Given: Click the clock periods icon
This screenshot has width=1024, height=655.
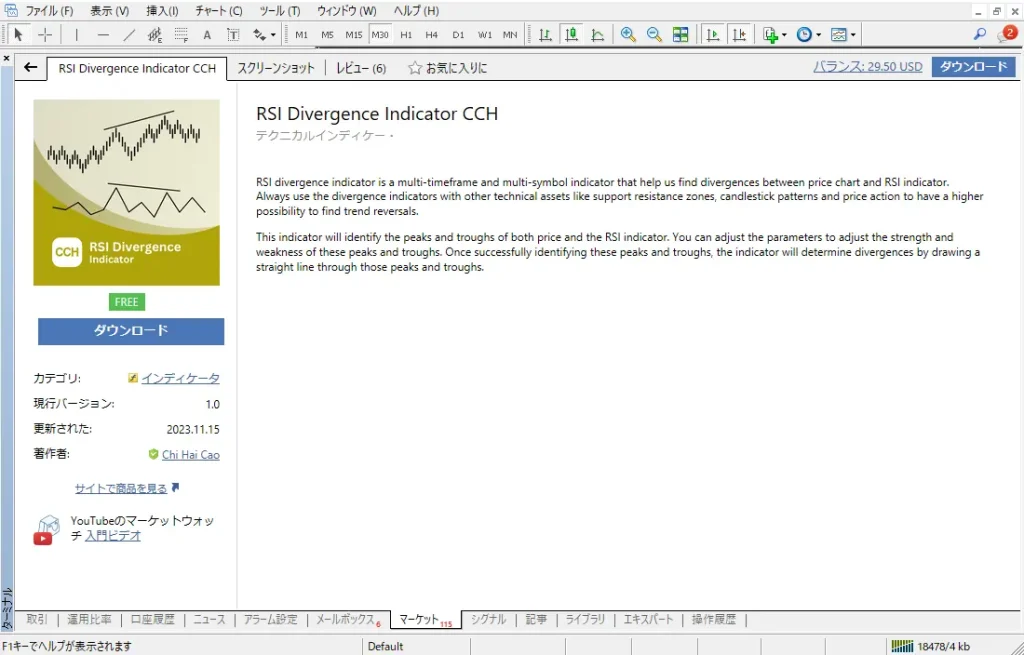Looking at the screenshot, I should (805, 35).
